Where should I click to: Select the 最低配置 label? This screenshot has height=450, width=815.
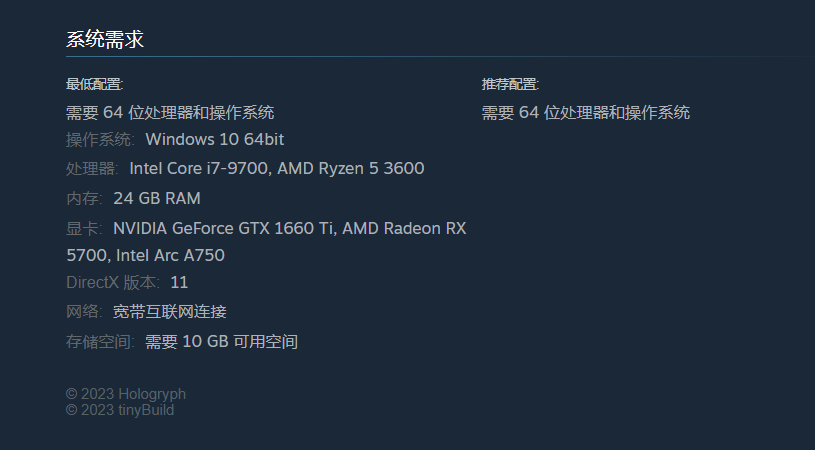coord(94,84)
